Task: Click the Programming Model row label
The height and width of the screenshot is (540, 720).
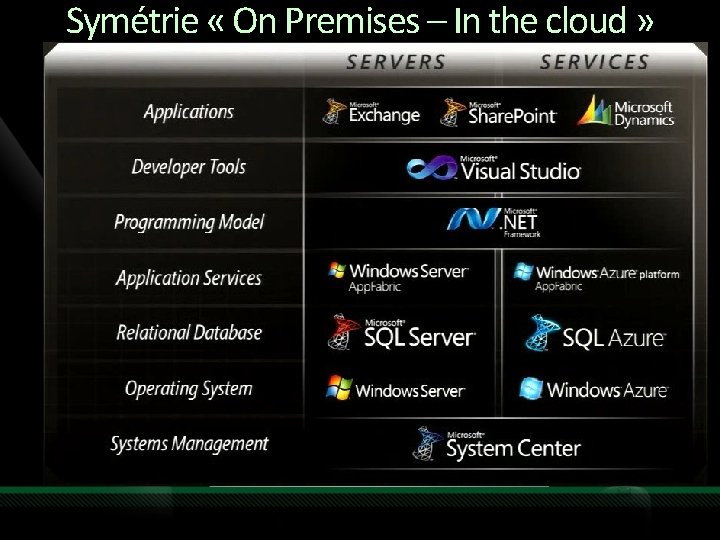Action: (189, 222)
